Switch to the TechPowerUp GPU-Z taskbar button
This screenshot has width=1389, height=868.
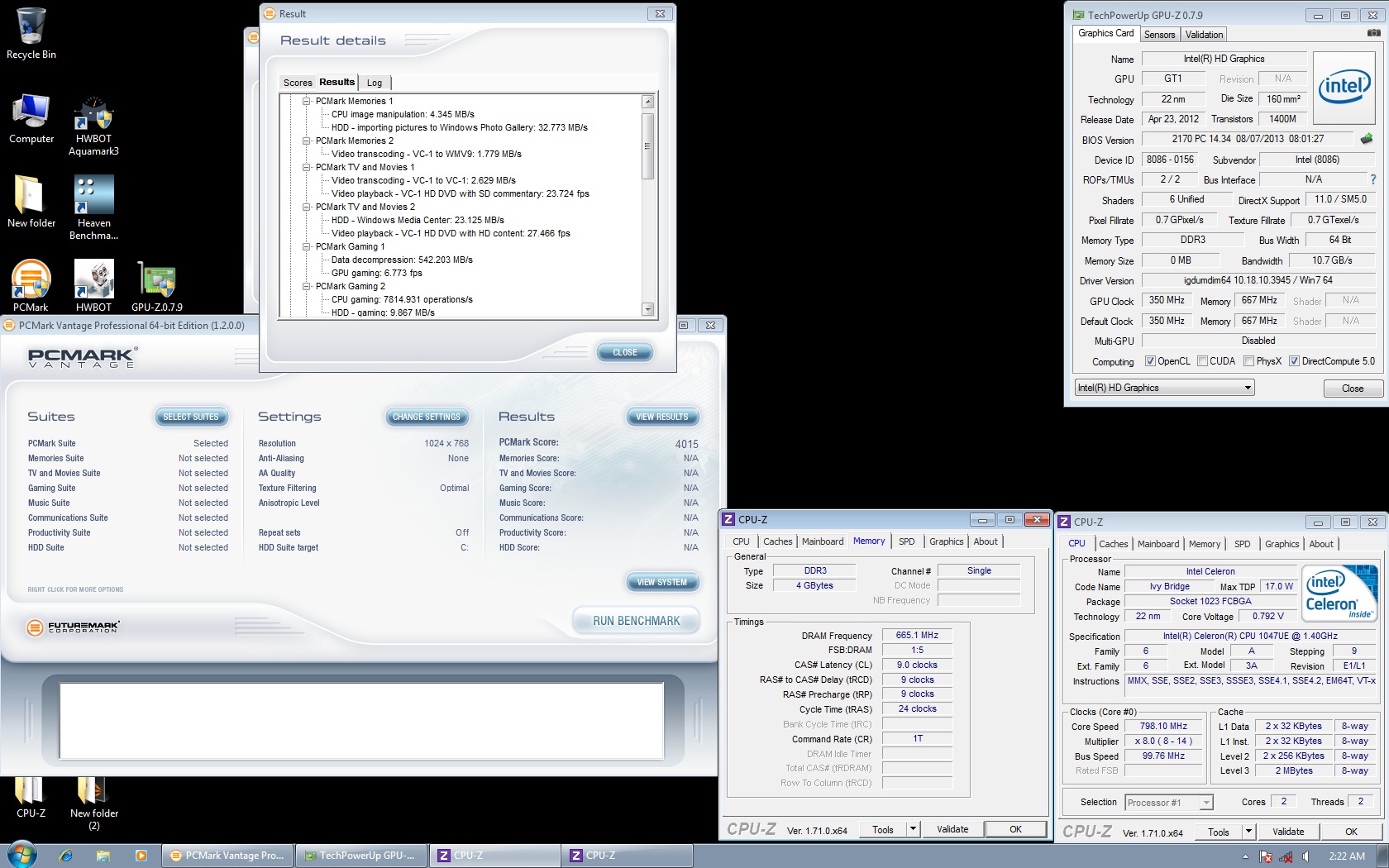[362, 856]
